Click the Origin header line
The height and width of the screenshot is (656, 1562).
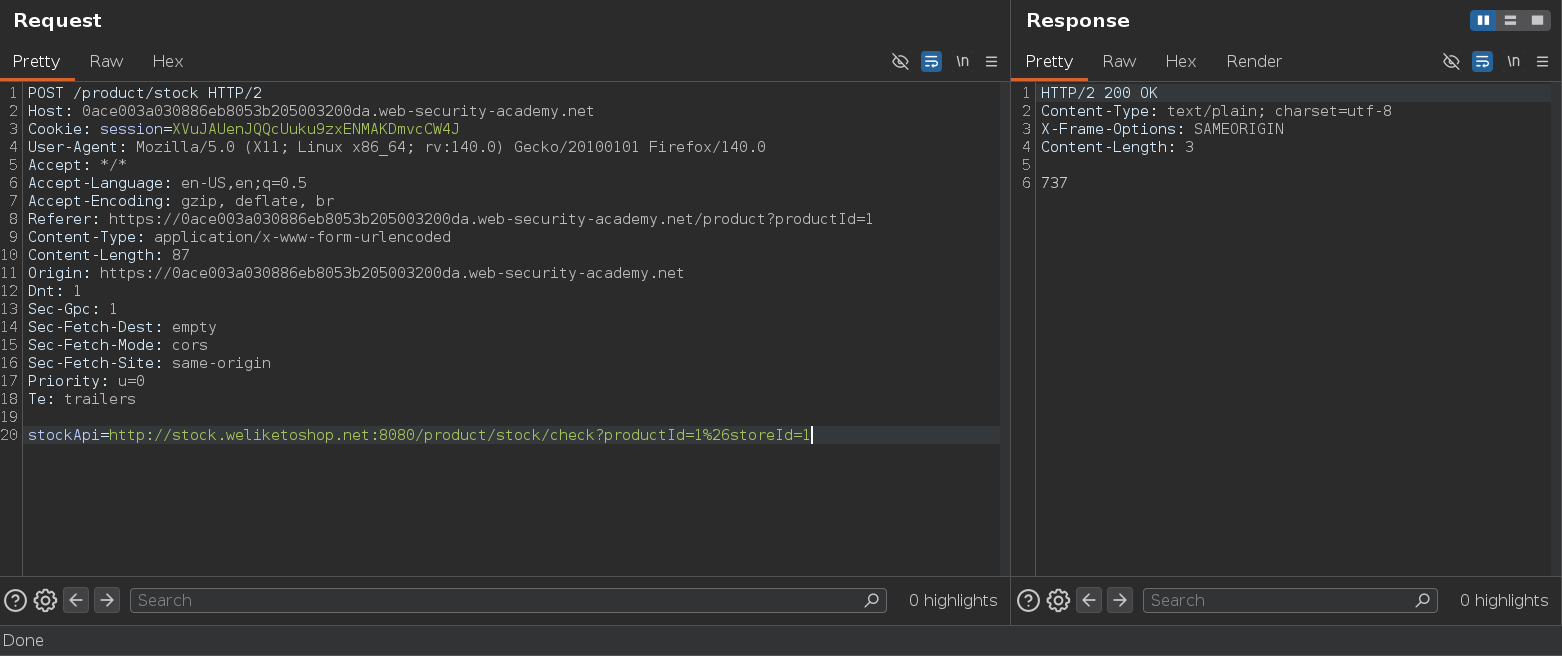coord(356,273)
